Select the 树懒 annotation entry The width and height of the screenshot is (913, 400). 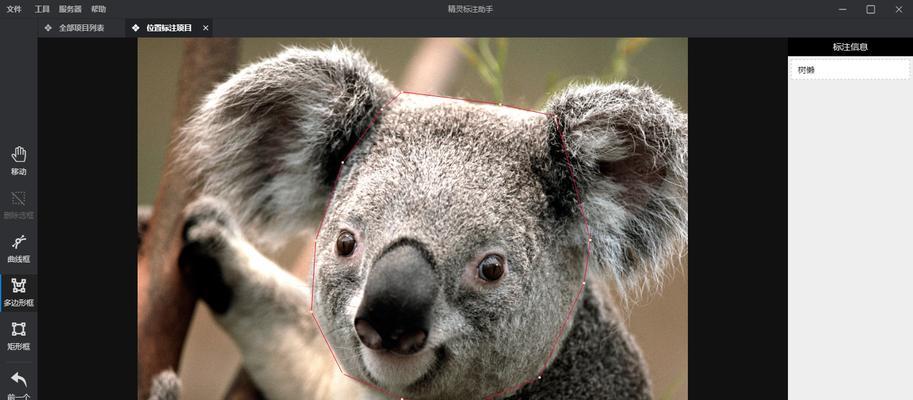pos(850,70)
